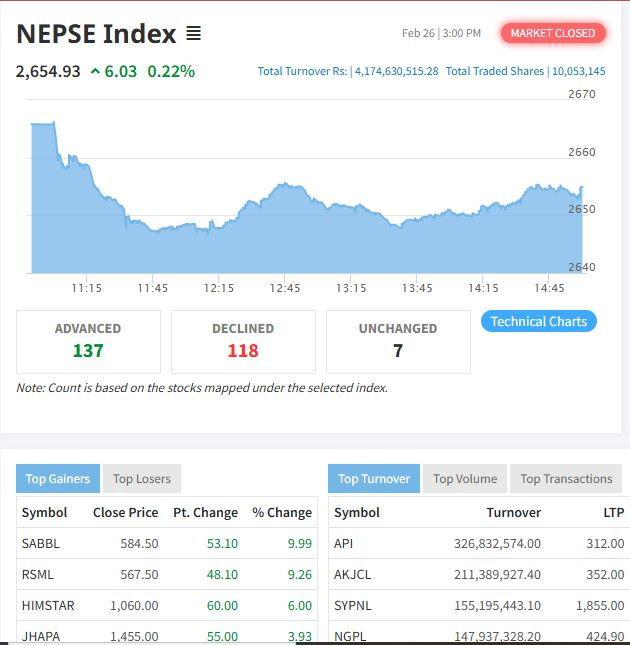Open the Top Volume tab
The width and height of the screenshot is (630, 645).
click(x=465, y=479)
